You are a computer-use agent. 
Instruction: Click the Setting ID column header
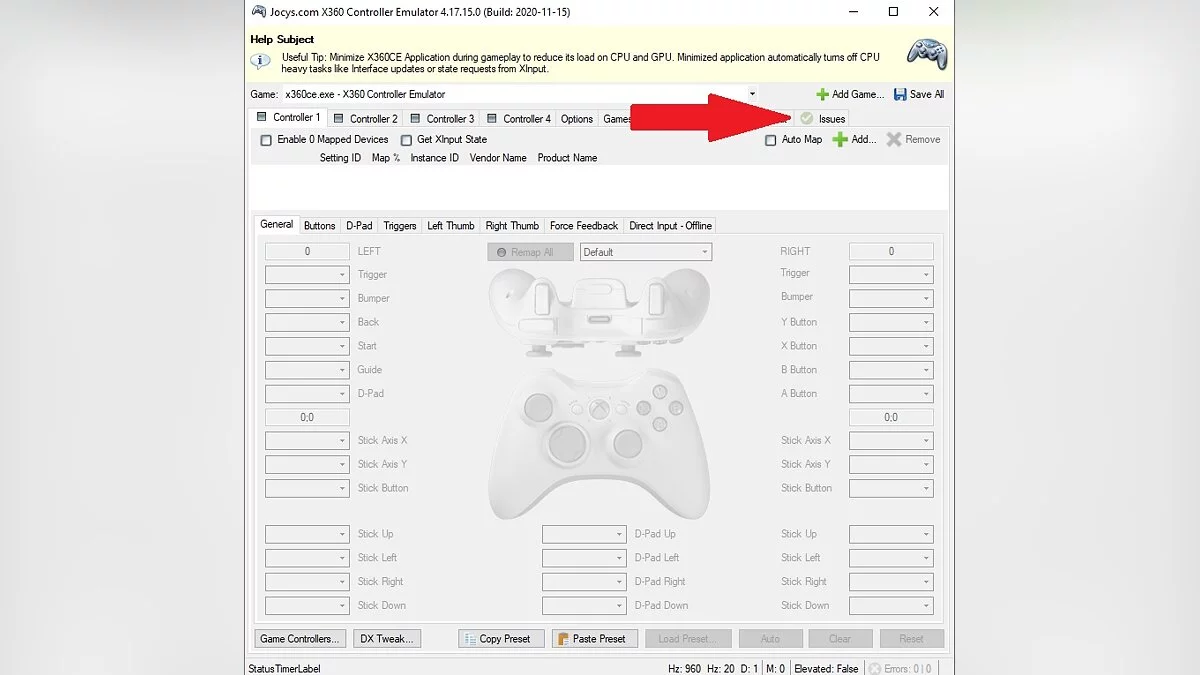pos(340,158)
